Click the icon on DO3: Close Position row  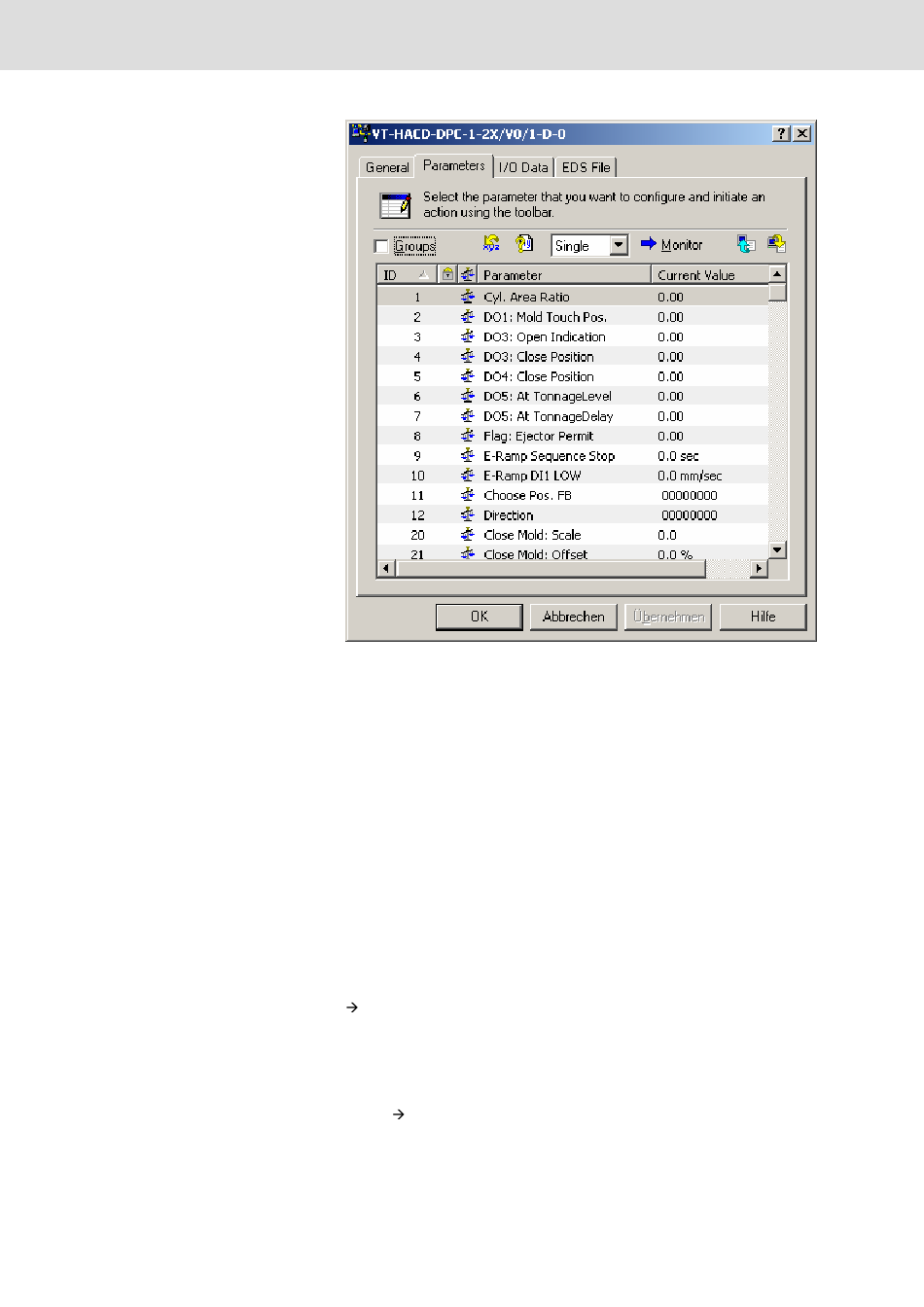468,356
